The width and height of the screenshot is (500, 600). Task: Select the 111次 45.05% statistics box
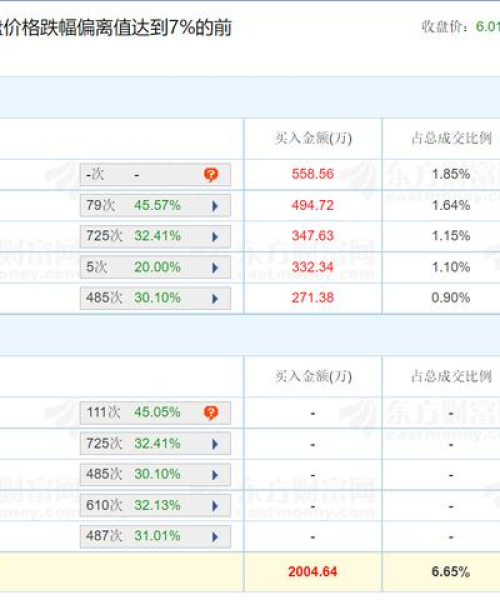(x=155, y=412)
